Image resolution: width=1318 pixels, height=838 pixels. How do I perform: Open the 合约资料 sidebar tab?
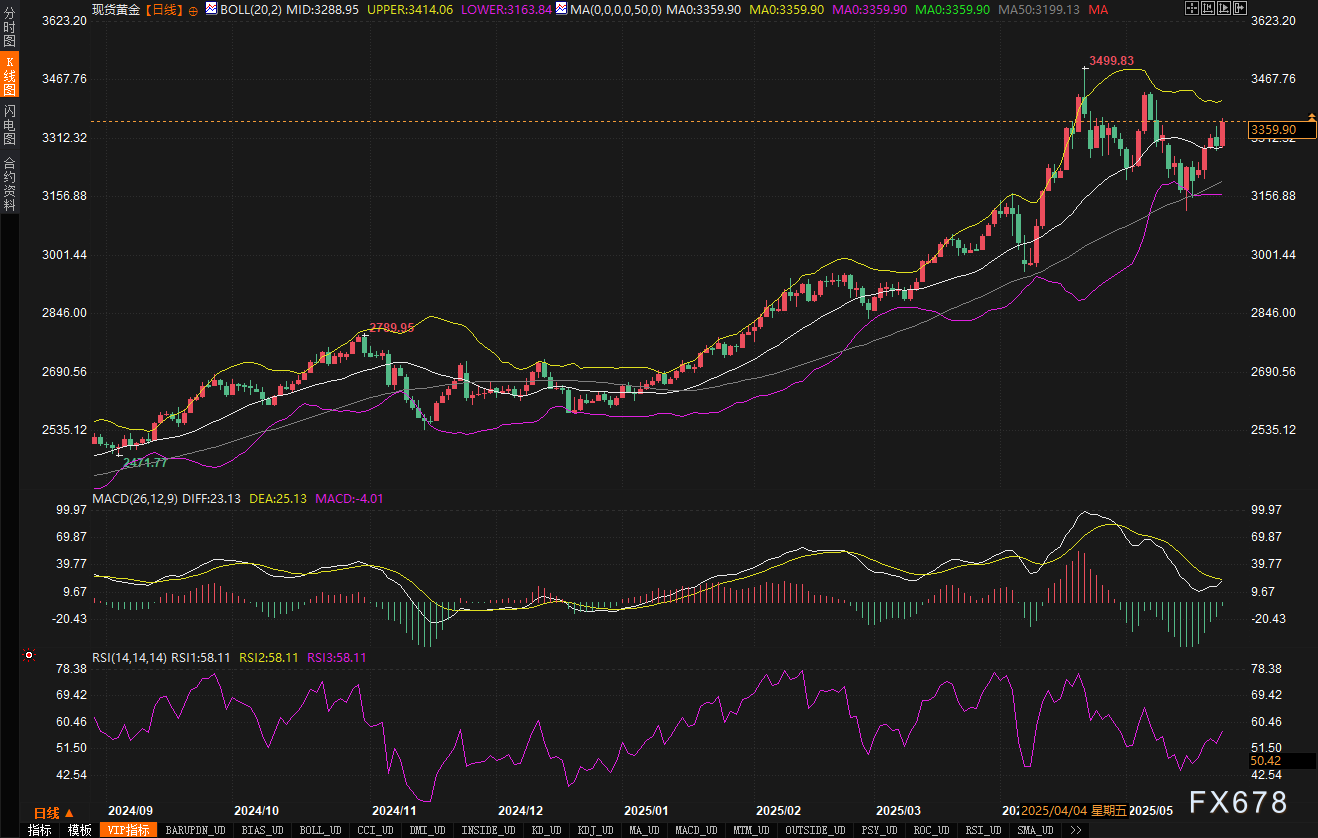pos(9,184)
